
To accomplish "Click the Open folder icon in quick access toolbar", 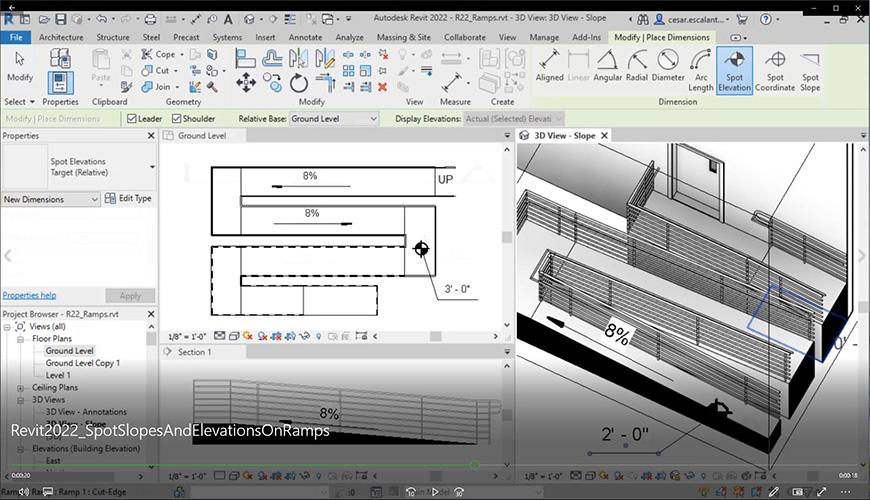I will [x=44, y=19].
